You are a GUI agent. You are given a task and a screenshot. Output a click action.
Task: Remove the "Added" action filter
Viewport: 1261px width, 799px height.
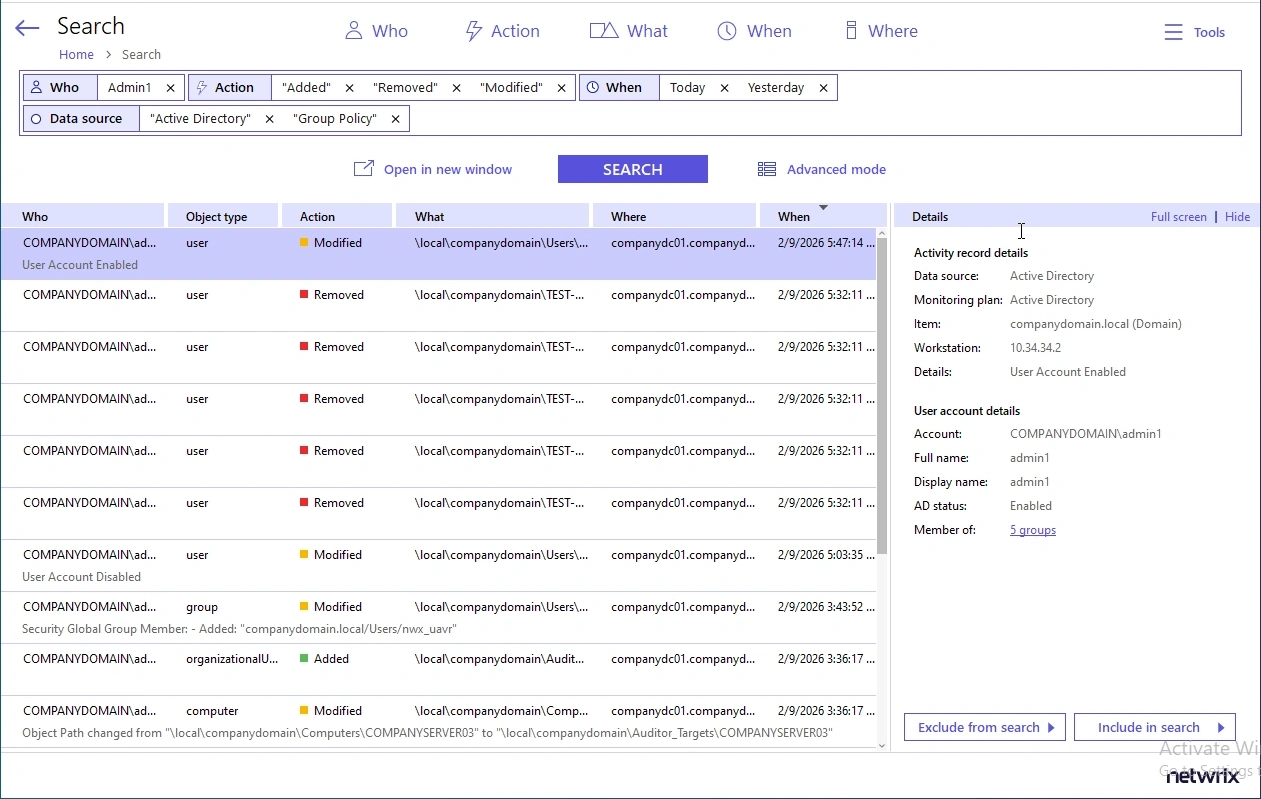click(x=349, y=87)
